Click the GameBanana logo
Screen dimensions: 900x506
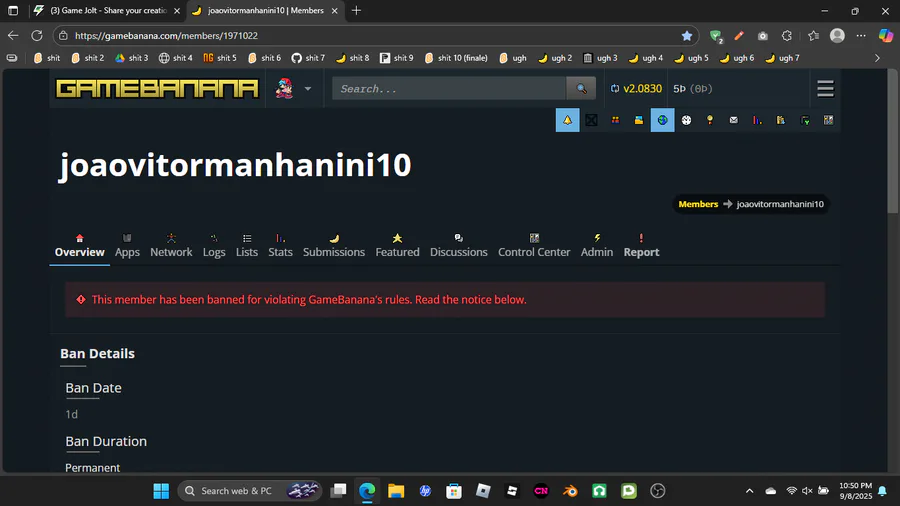[157, 88]
